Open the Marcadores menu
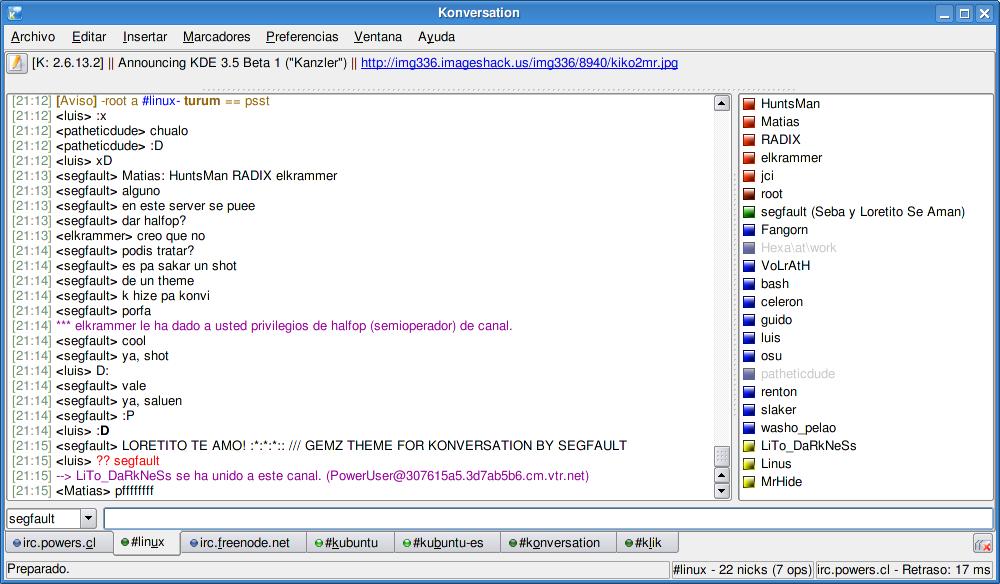The image size is (1000, 584). pos(217,37)
